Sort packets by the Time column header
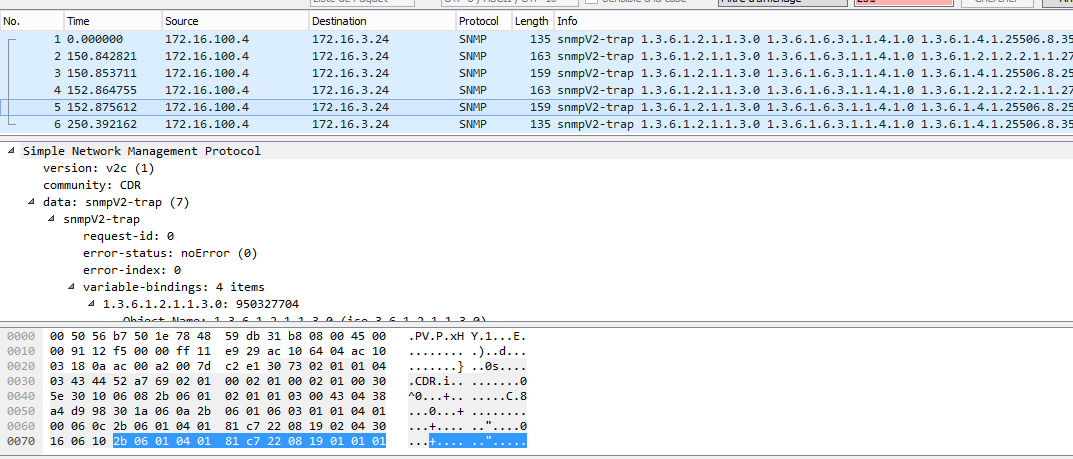 (x=113, y=21)
